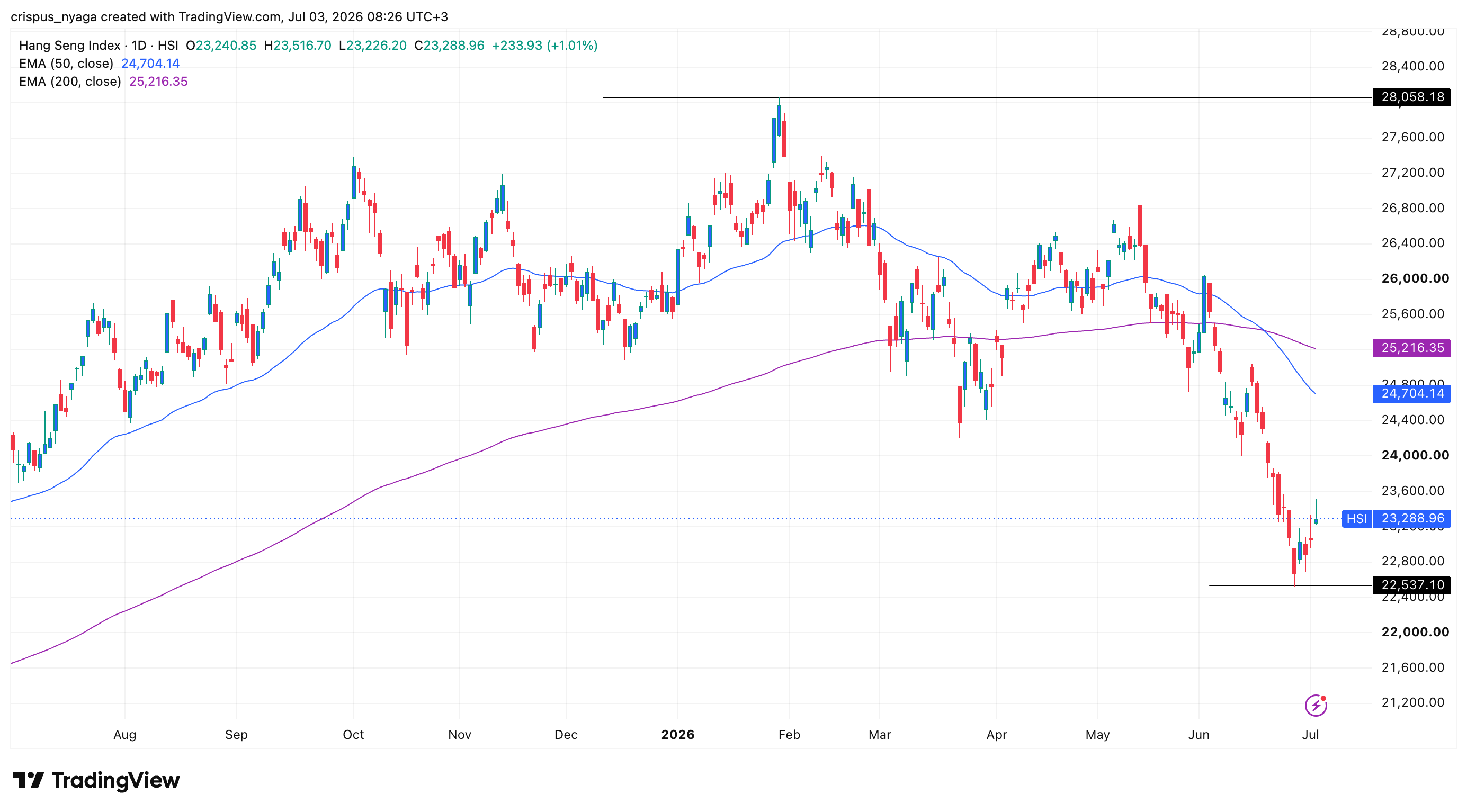Viewport: 1467px width, 812px height.
Task: Click the purple 25,216.35 EMA label
Action: pos(1412,348)
